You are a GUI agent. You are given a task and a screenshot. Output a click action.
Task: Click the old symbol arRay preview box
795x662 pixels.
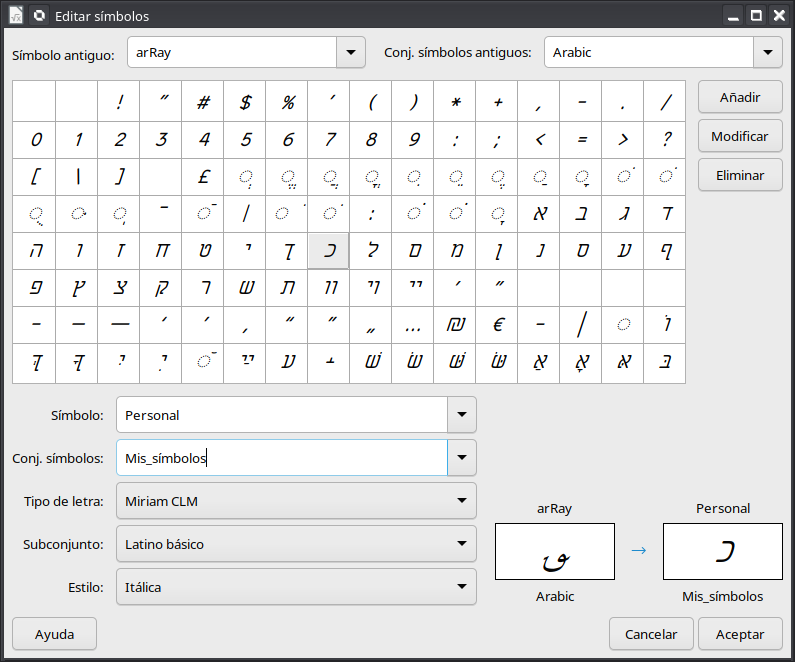coord(555,551)
